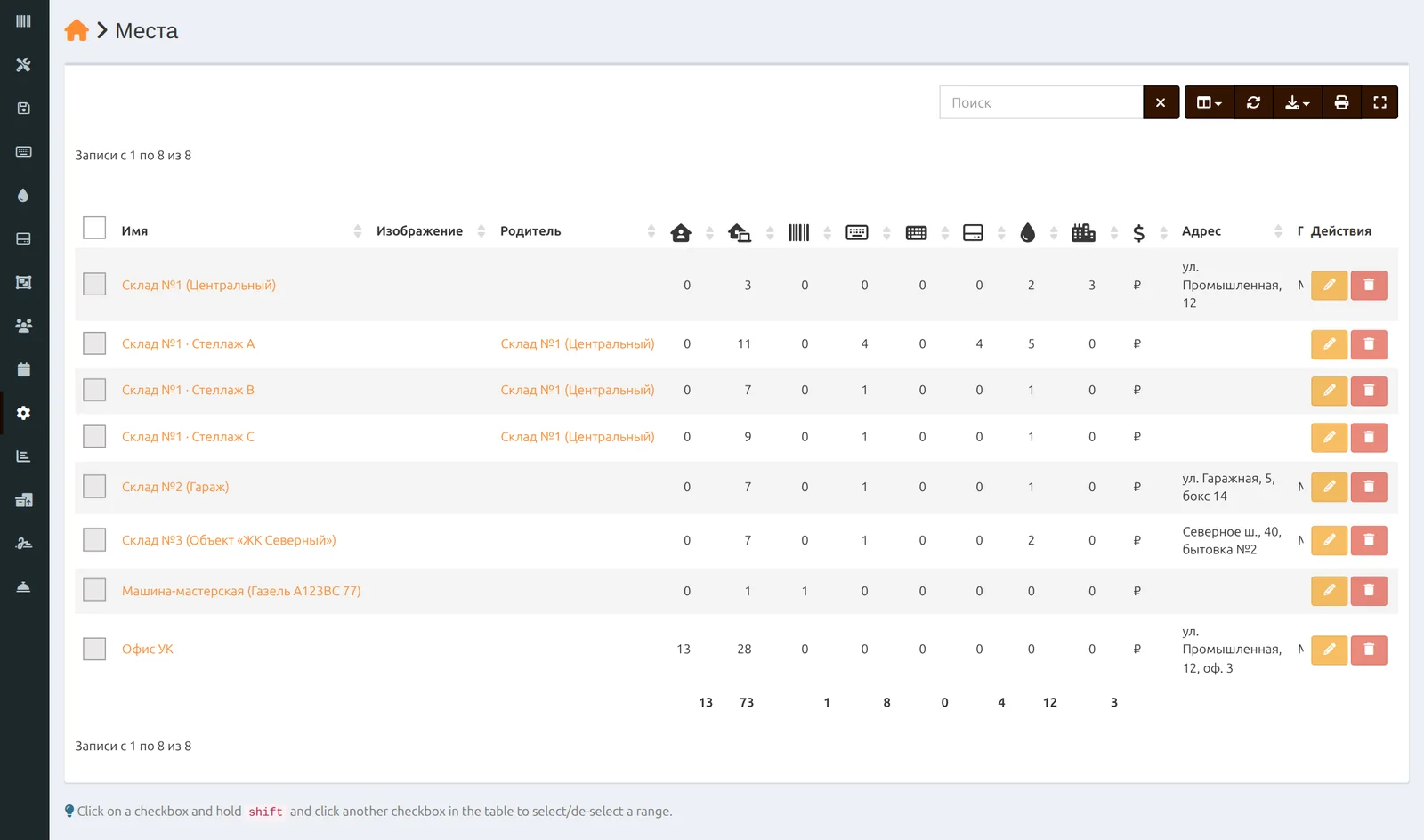Sort by the Адрес column header

(x=1201, y=231)
